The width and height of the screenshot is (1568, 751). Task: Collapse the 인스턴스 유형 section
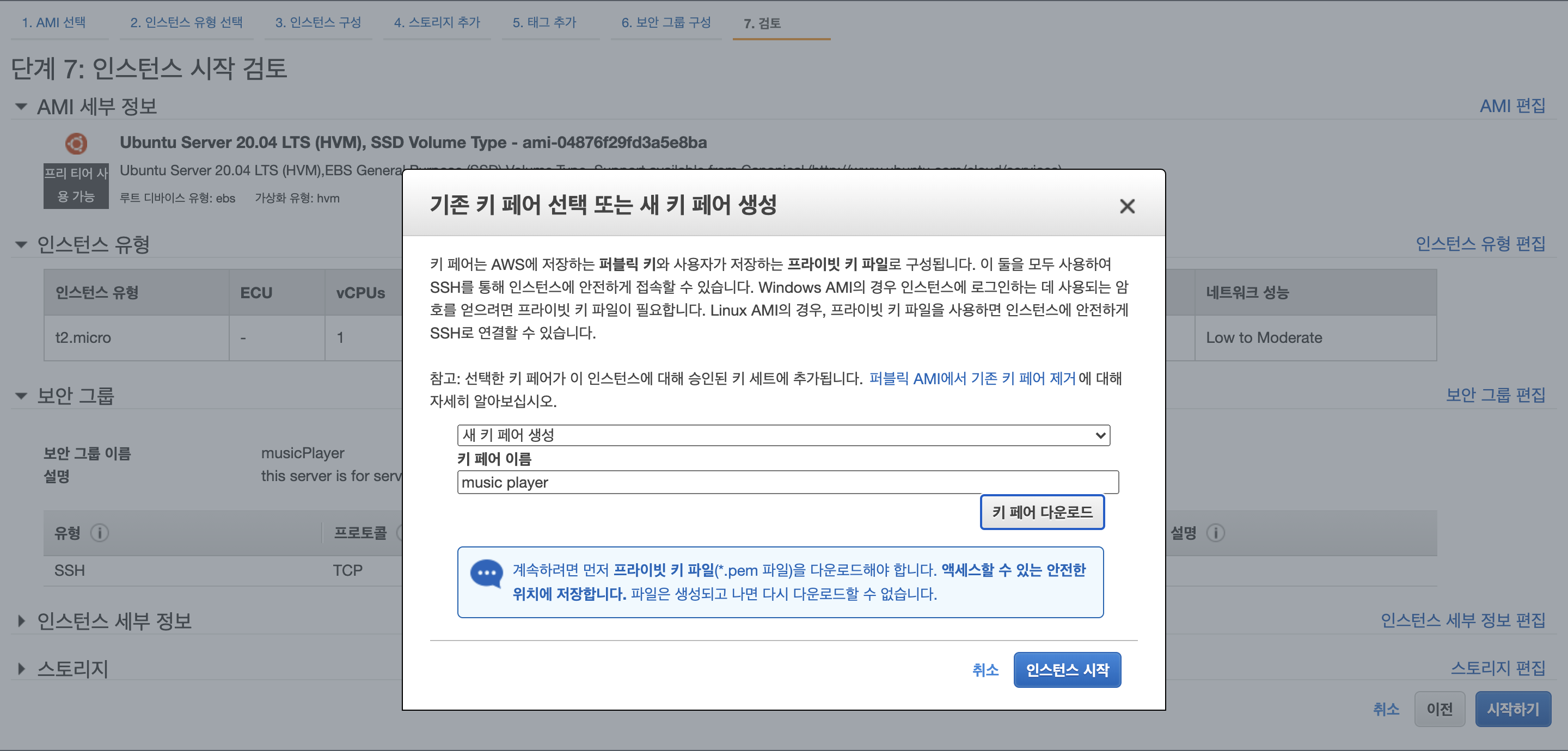tap(21, 245)
